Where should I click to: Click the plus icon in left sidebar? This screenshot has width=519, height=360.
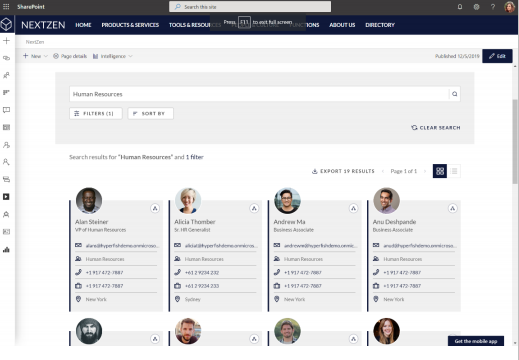[x=6, y=41]
